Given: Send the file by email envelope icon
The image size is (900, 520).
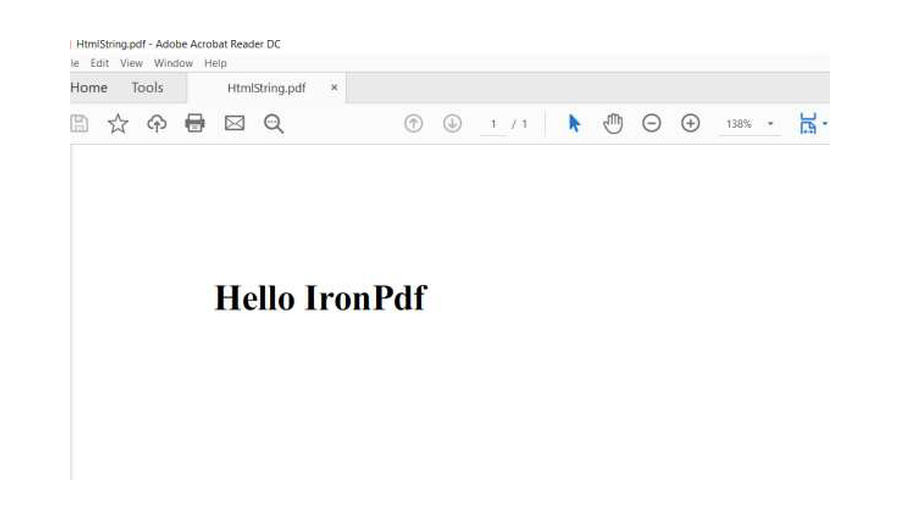Looking at the screenshot, I should (234, 123).
